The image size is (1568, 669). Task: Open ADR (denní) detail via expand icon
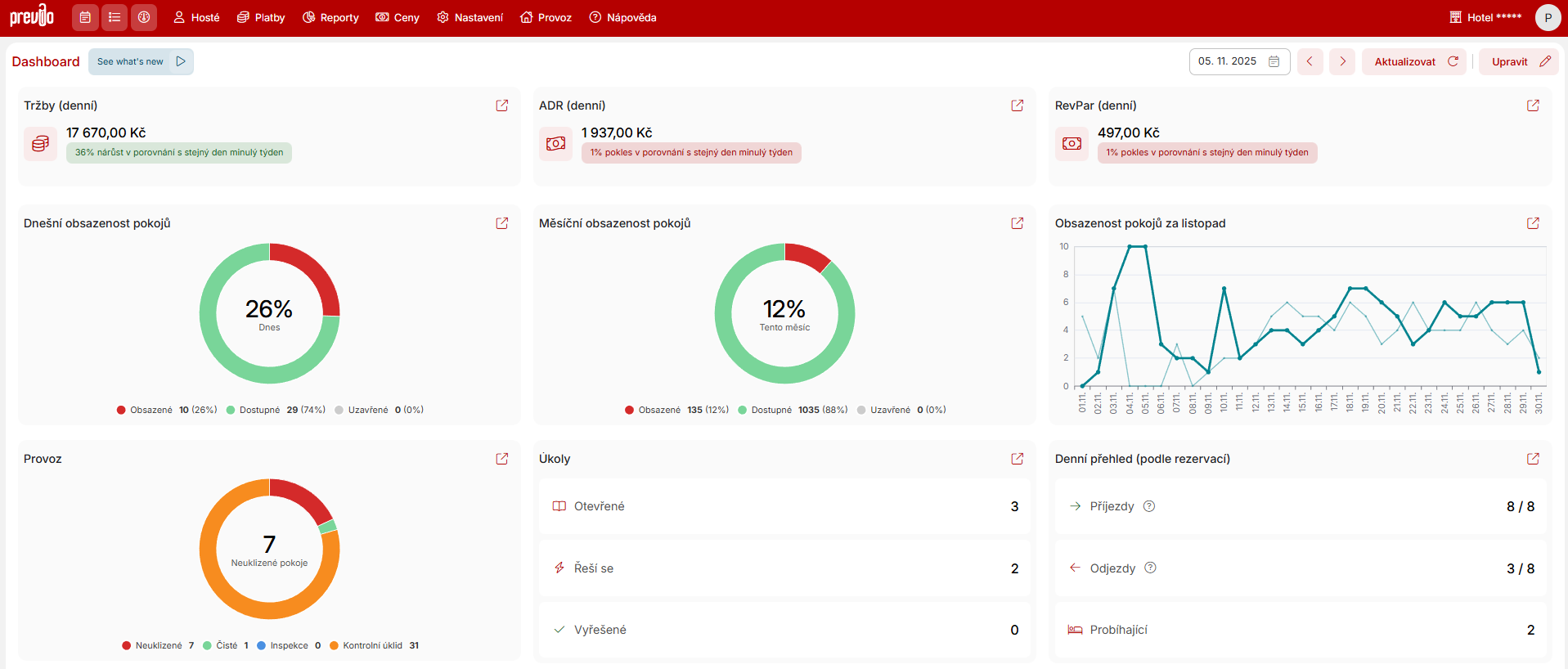[x=1018, y=106]
